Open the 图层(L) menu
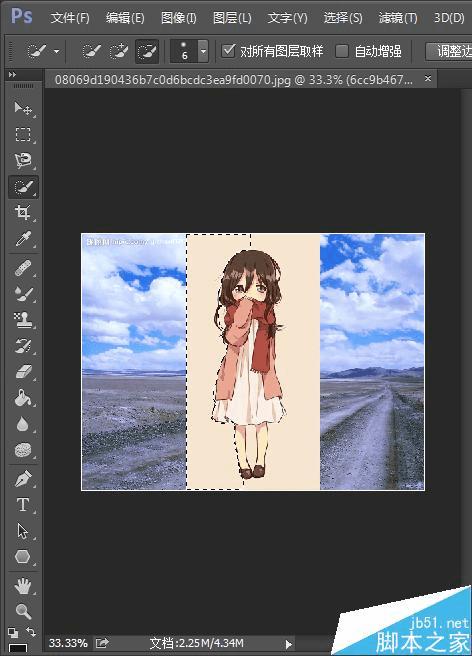472x656 pixels. coord(232,18)
